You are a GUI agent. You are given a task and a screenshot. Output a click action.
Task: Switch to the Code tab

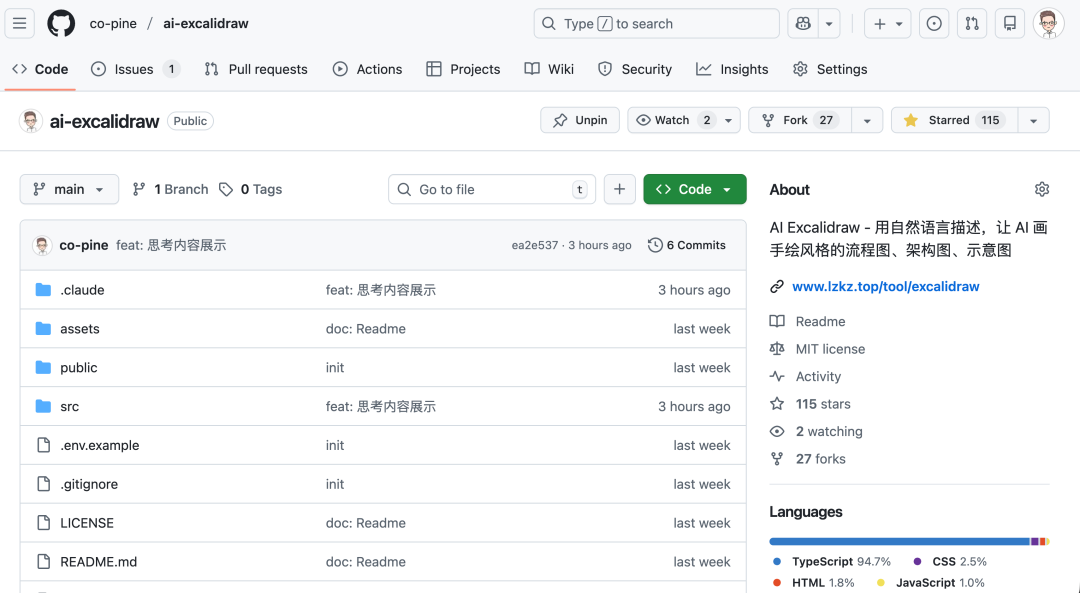pos(40,69)
